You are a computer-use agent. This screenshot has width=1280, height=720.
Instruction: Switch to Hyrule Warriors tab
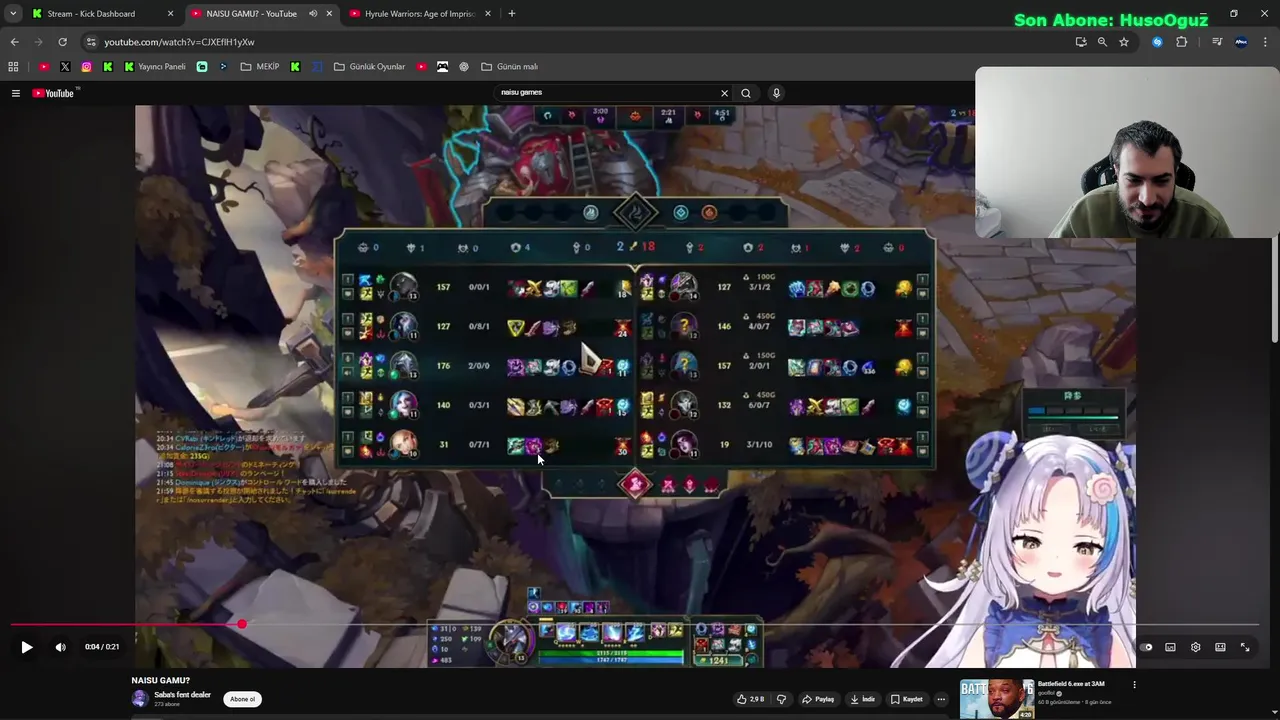(x=419, y=14)
